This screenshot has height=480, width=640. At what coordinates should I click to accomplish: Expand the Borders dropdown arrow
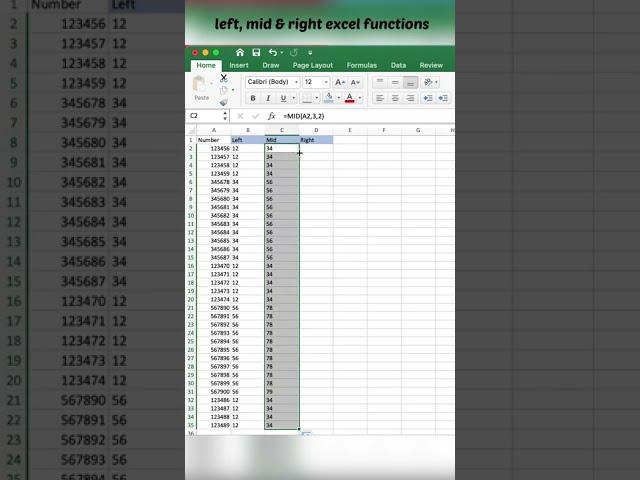pos(317,98)
